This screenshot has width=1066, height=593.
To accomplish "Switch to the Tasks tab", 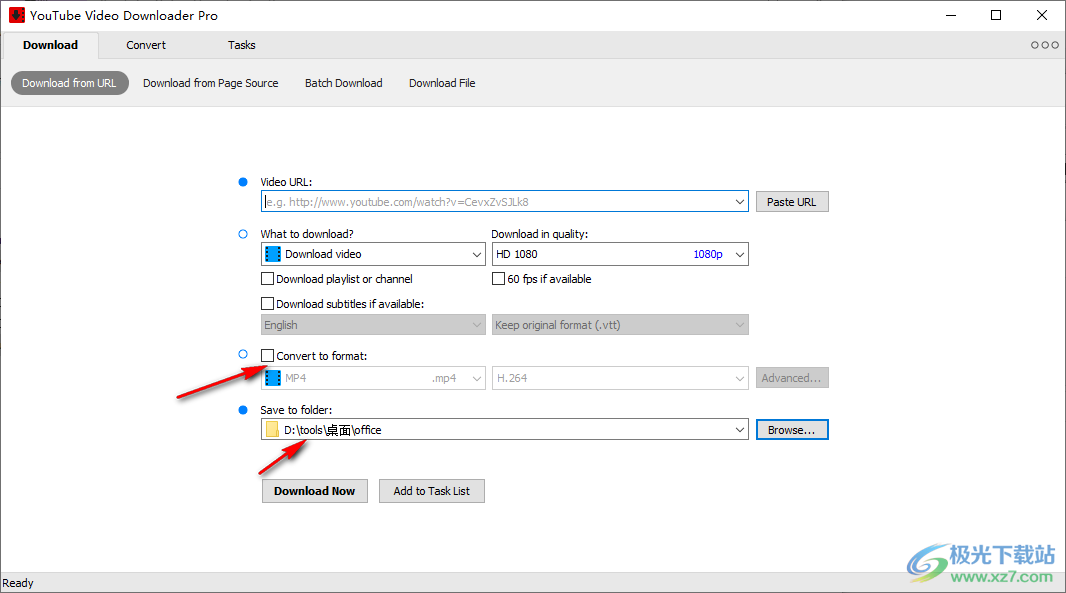I will [241, 45].
